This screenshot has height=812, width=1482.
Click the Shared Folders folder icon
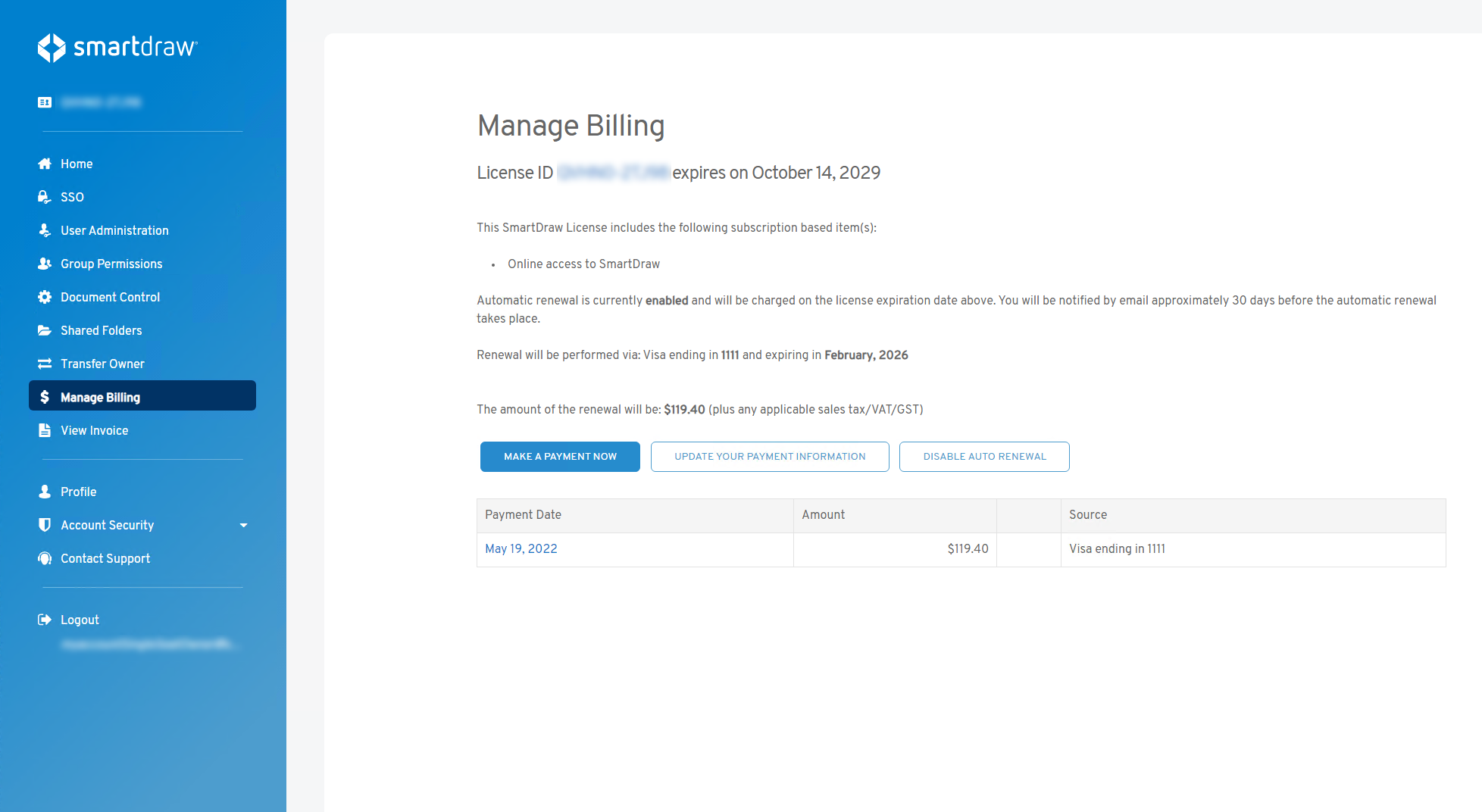(45, 330)
